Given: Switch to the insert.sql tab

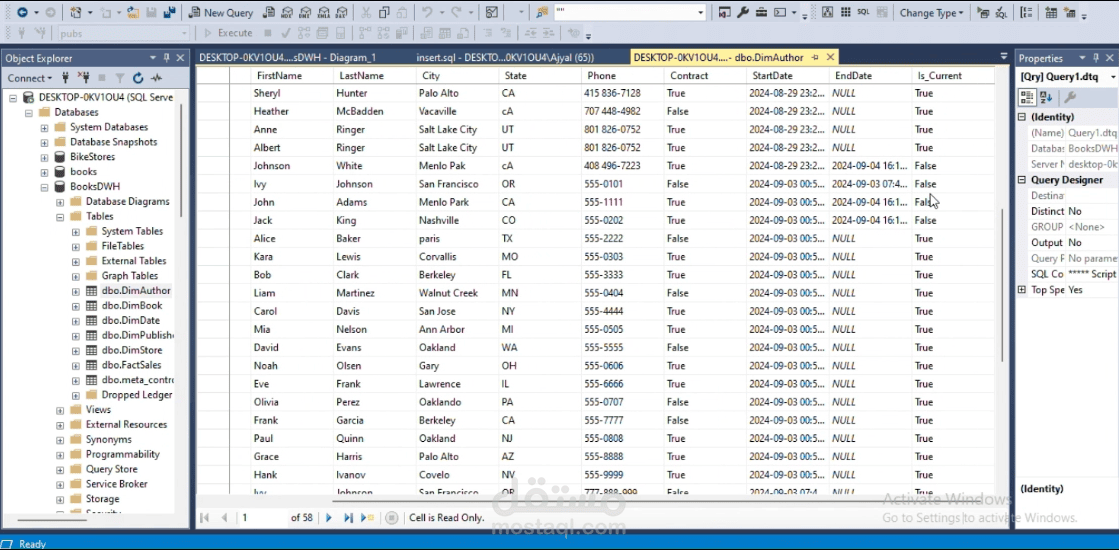Looking at the screenshot, I should [505, 57].
